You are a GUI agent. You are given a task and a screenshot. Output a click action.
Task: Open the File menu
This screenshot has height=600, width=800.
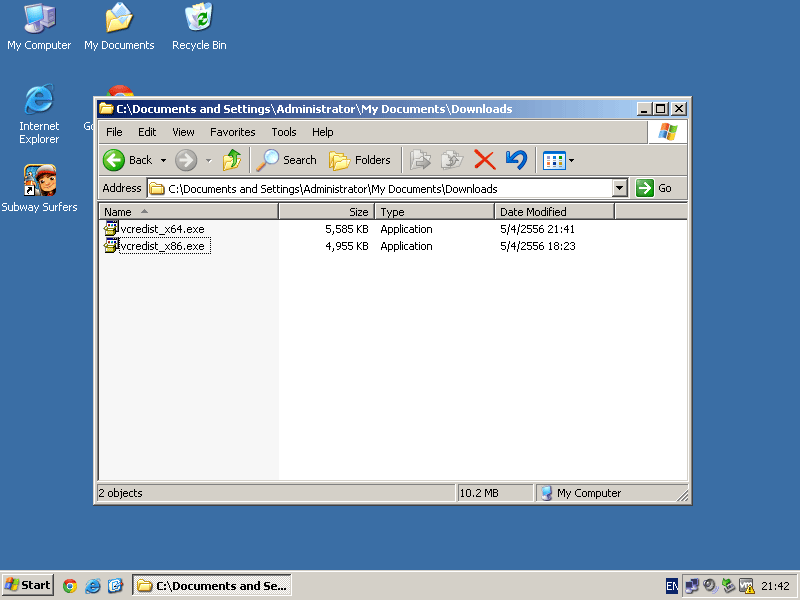tap(114, 132)
